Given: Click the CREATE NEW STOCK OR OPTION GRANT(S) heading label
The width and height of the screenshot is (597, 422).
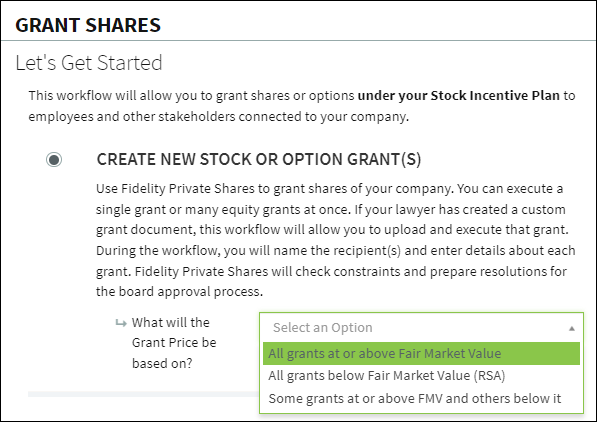Looking at the screenshot, I should 259,159.
